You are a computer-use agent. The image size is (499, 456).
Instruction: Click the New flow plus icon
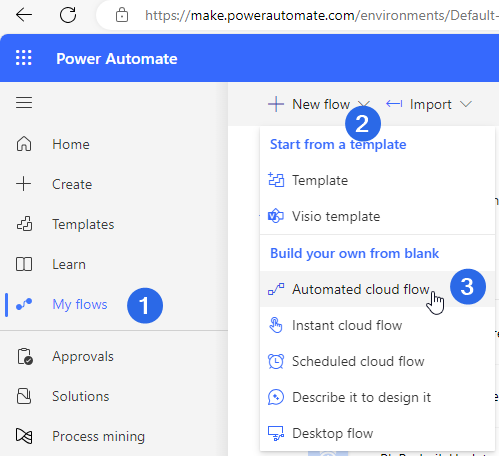coord(276,104)
